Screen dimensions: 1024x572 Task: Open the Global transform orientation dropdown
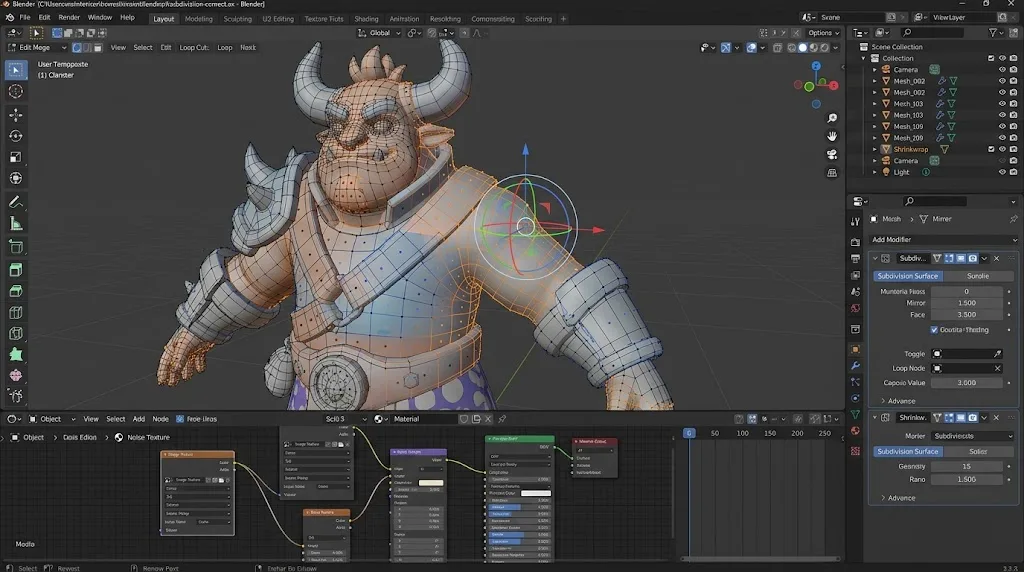point(379,33)
